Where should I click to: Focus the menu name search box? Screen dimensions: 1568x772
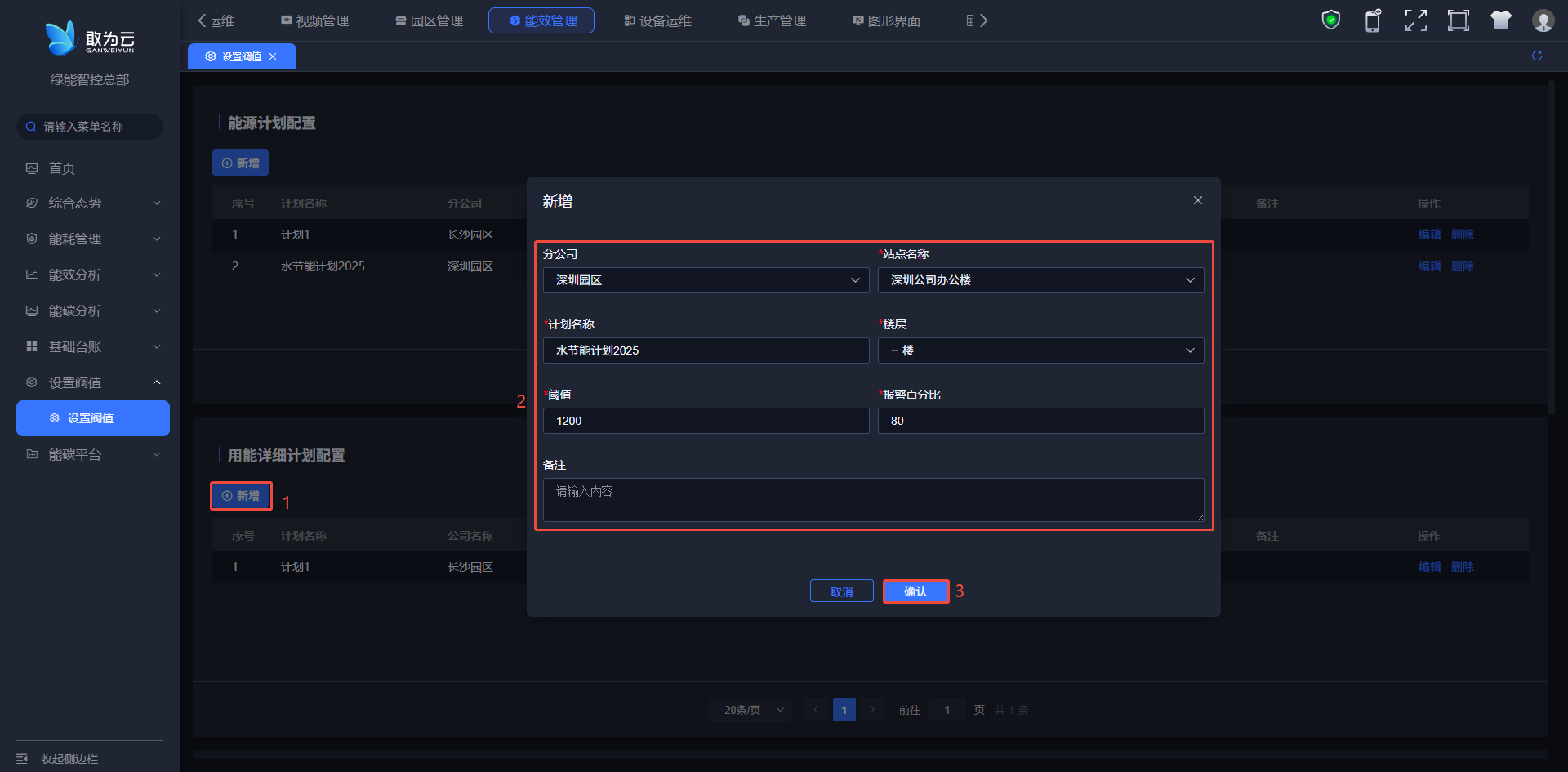tap(90, 127)
